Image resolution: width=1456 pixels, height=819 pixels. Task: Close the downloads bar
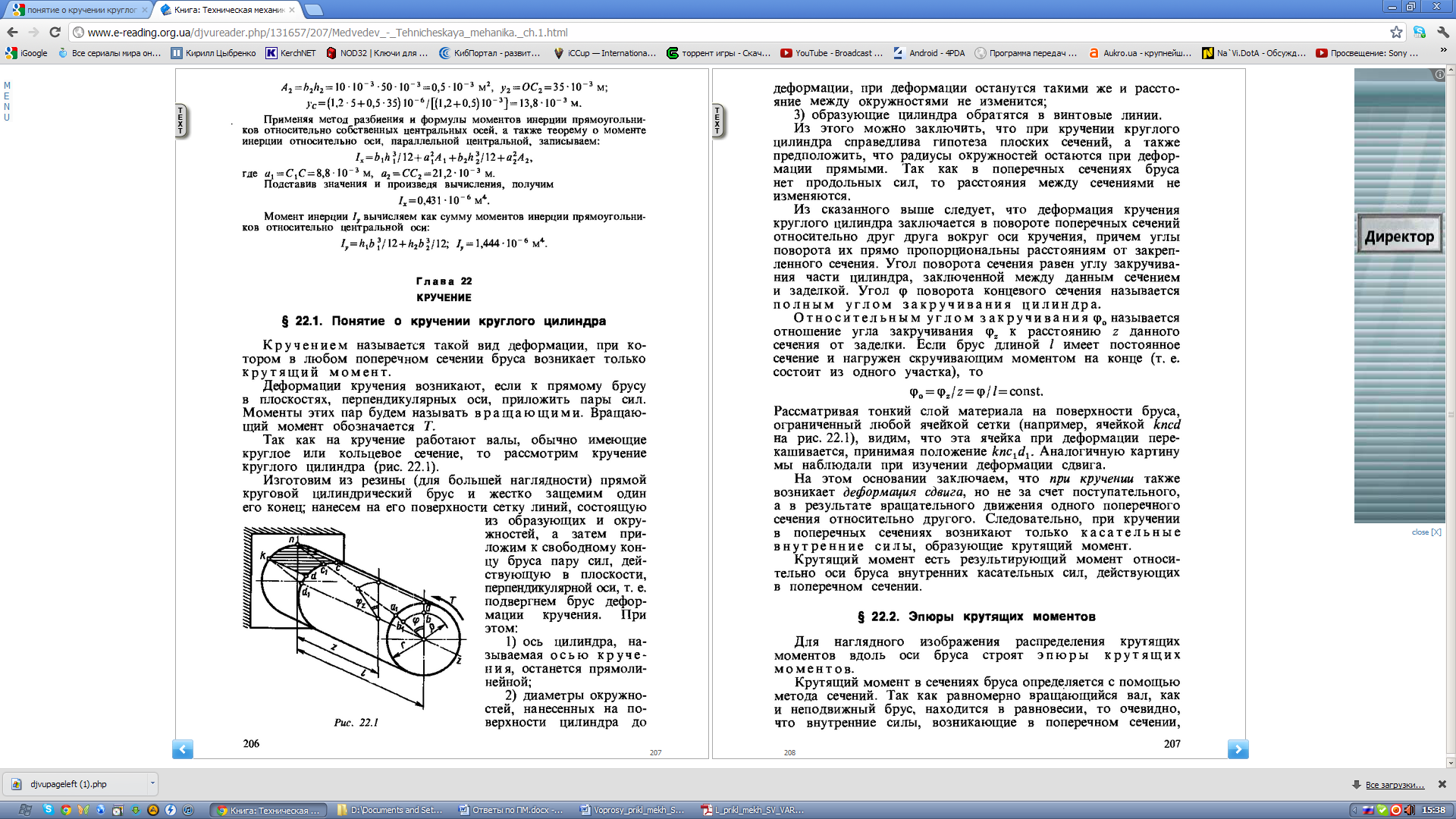click(1442, 784)
